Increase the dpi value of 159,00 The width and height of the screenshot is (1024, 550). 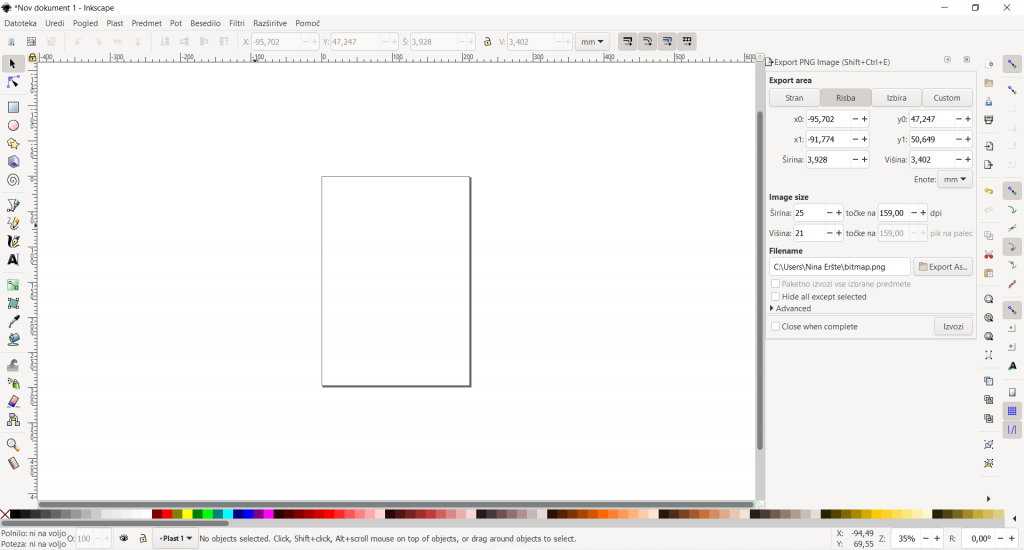click(x=923, y=213)
